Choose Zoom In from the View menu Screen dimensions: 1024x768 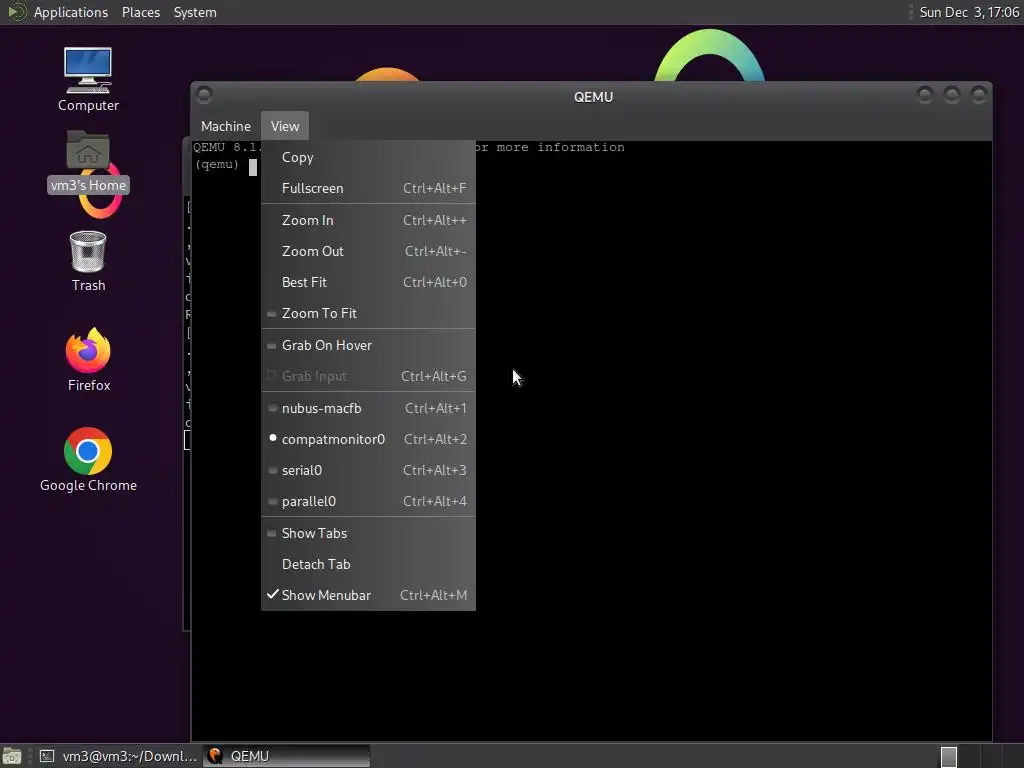[x=368, y=220]
